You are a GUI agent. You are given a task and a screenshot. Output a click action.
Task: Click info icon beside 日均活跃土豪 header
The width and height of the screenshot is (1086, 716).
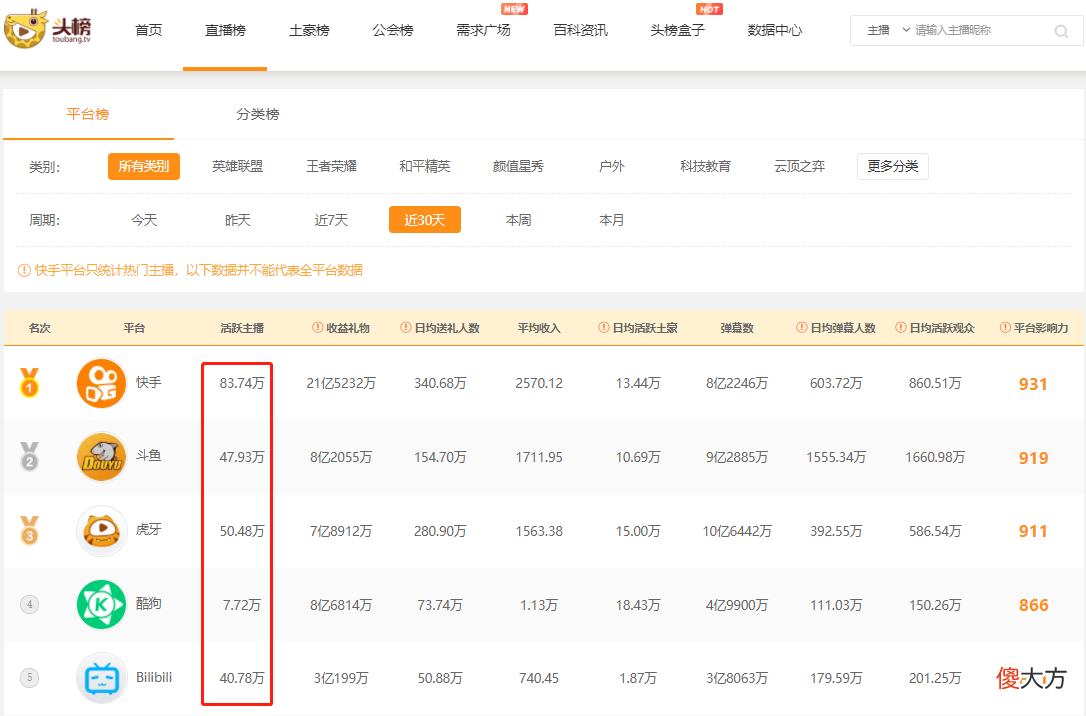[604, 328]
